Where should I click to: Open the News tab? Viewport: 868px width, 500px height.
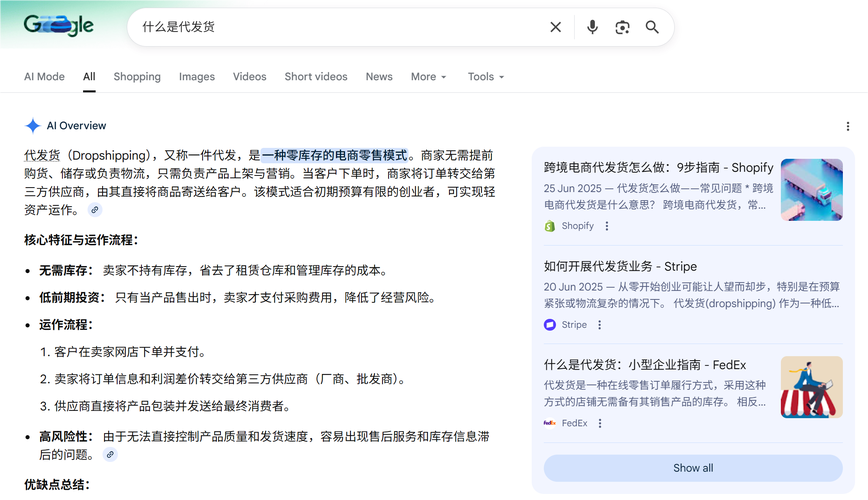379,76
